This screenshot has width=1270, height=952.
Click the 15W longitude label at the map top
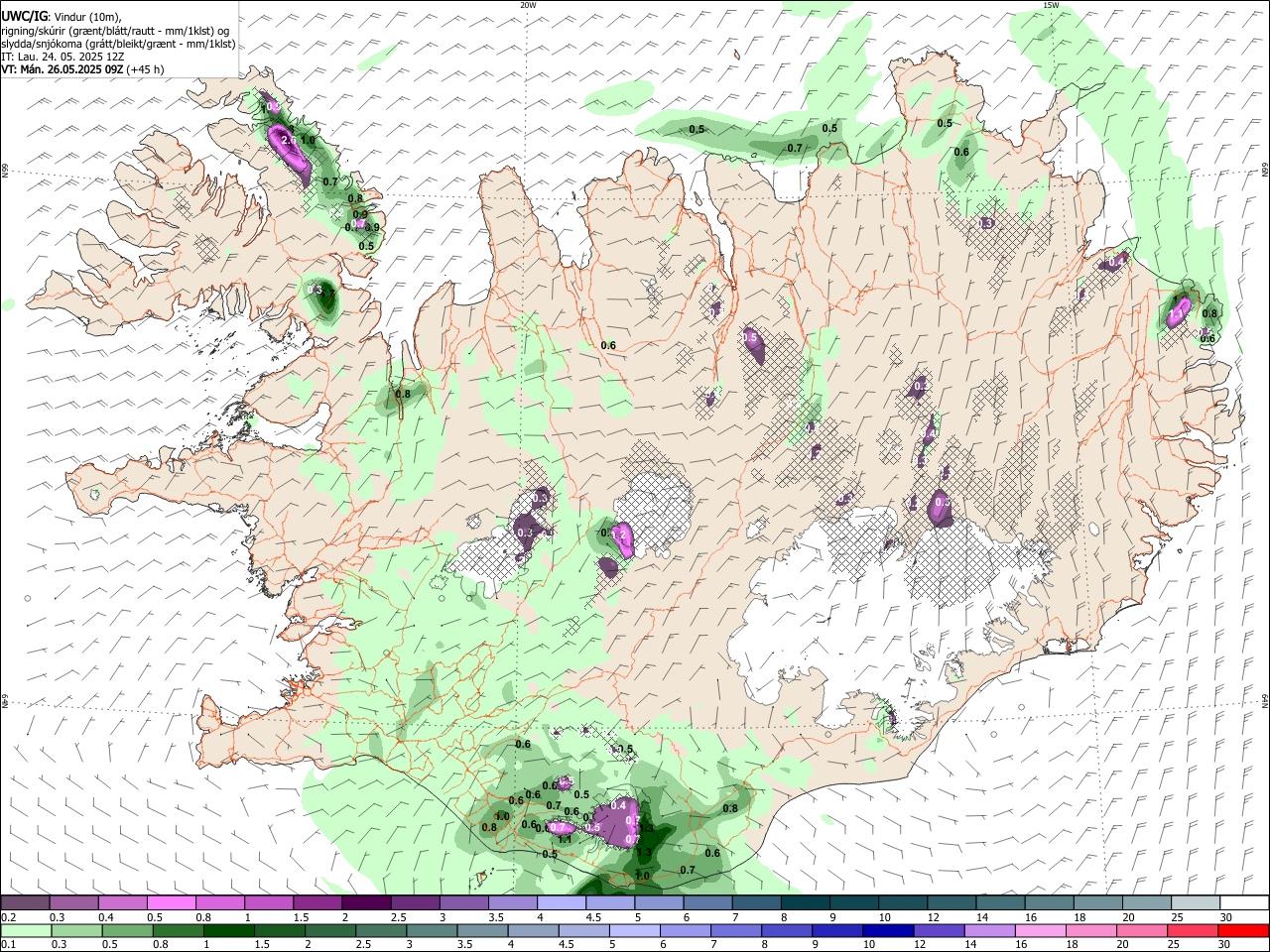1051,5
